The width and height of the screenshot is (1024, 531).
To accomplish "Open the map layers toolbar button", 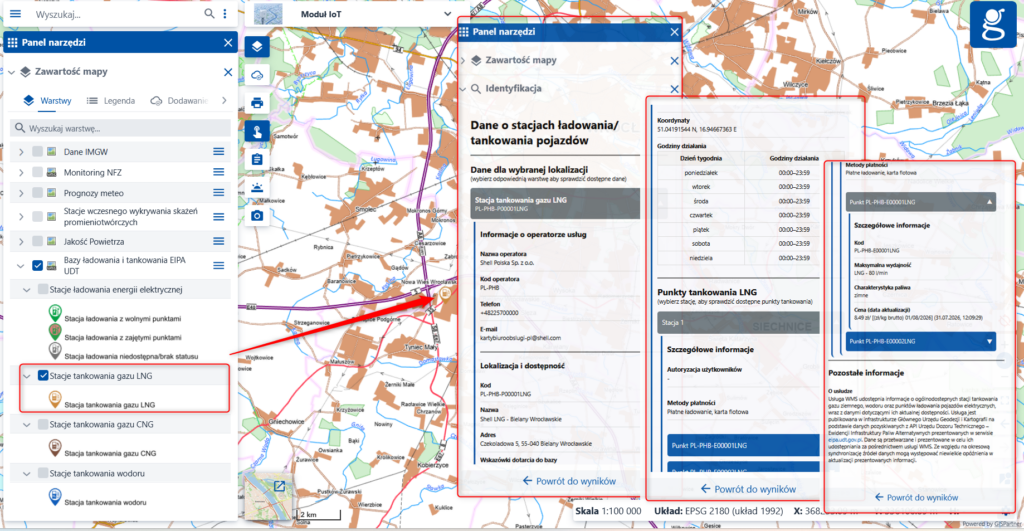I will tap(257, 46).
